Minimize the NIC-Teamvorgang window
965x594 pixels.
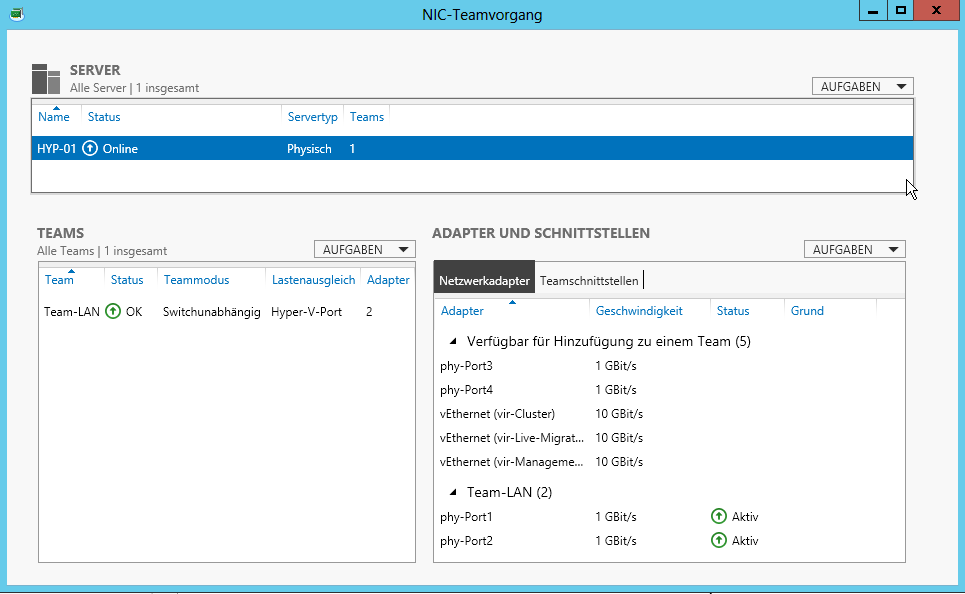pos(873,10)
